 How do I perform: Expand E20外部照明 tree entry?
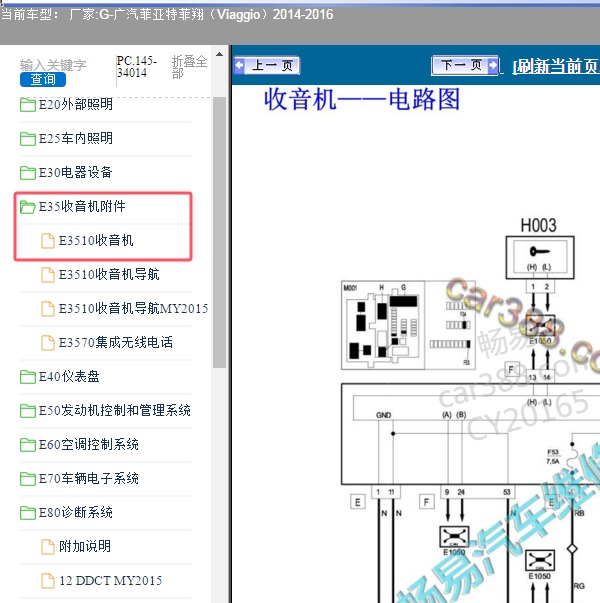75,105
